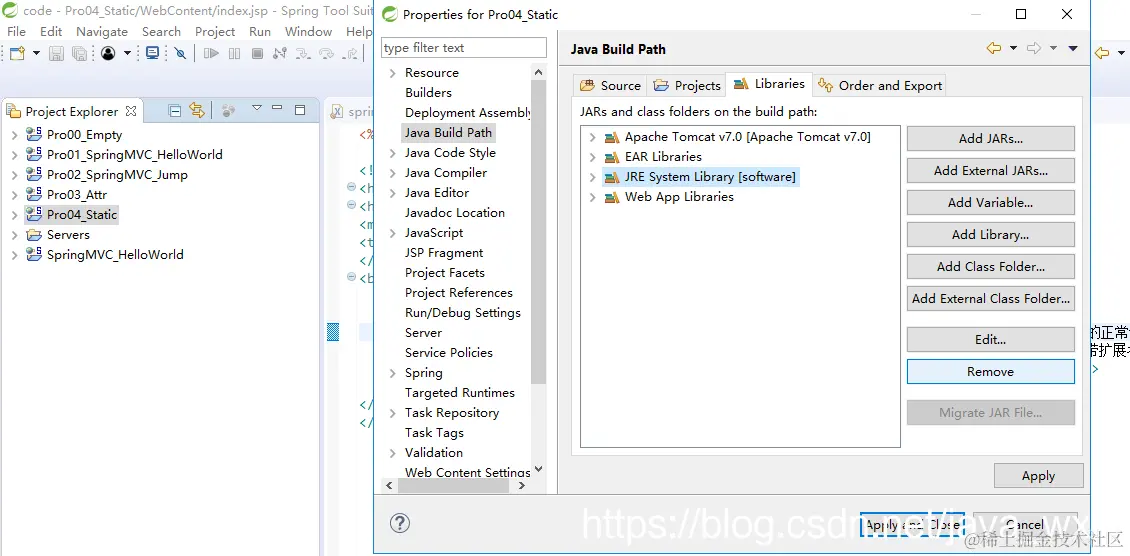The image size is (1130, 556).
Task: Click Add External Class Folder... button
Action: point(990,298)
